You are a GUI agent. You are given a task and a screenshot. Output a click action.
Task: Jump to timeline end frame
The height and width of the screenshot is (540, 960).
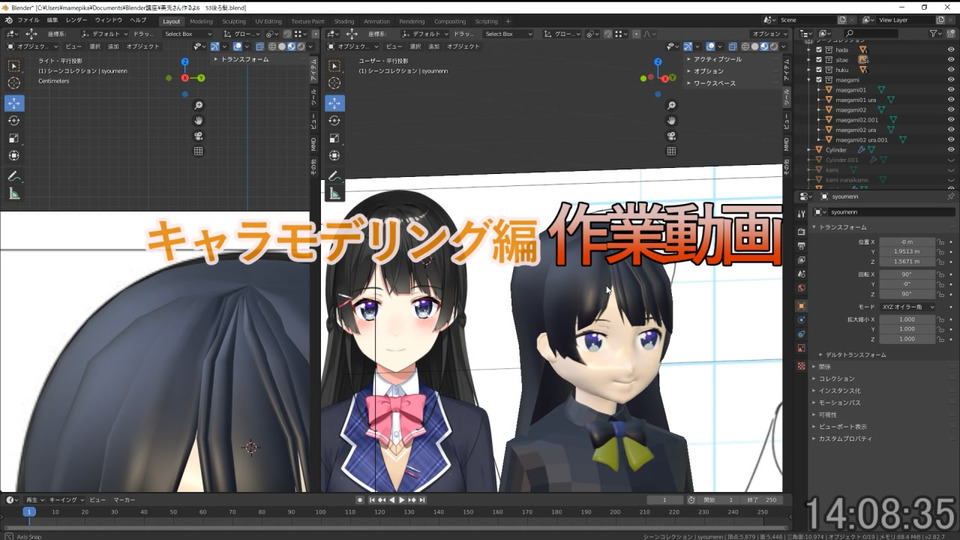pos(422,500)
